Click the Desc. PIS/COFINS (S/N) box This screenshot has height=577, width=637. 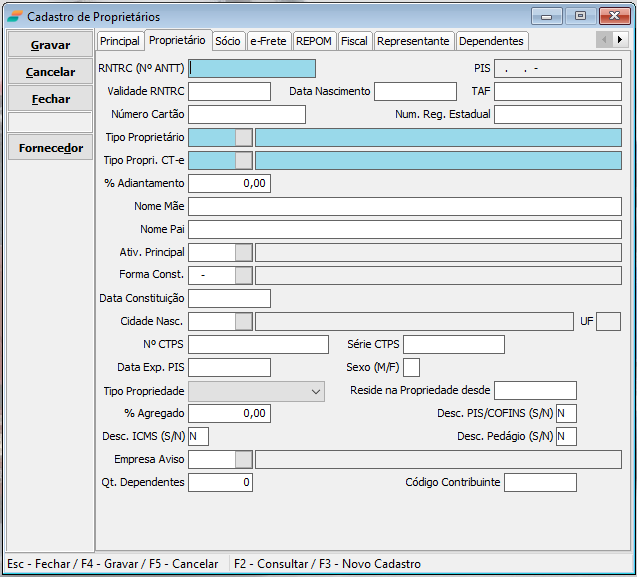(x=566, y=413)
